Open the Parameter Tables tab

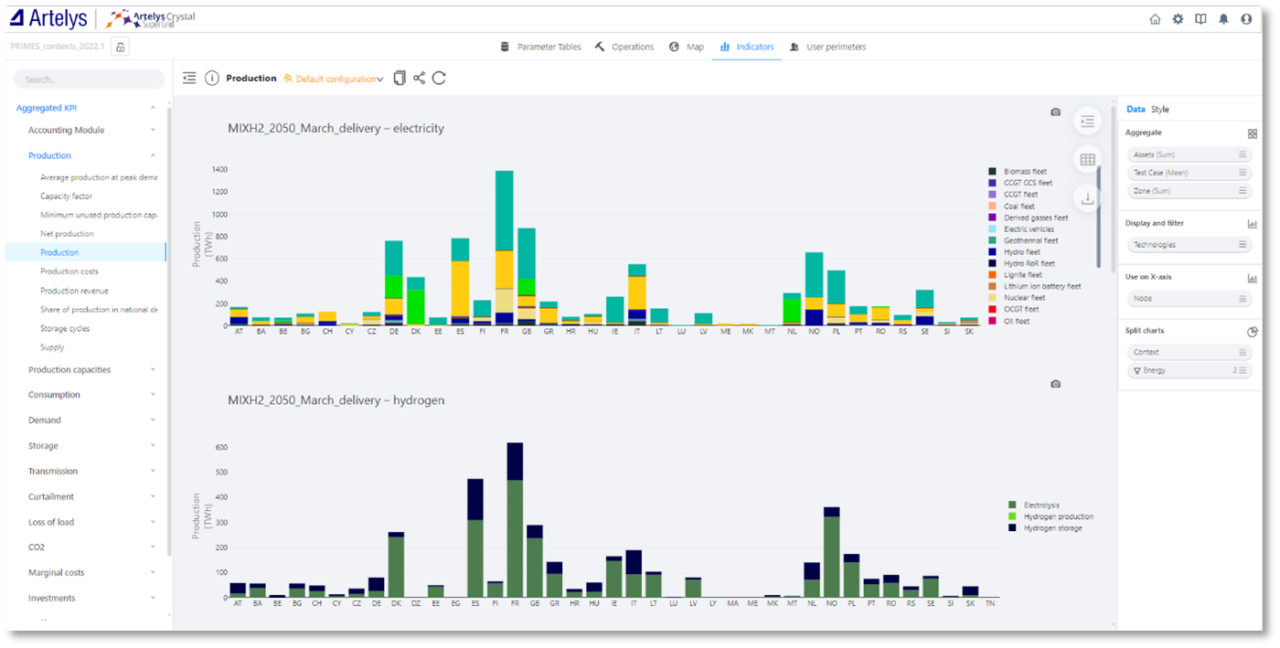[541, 47]
